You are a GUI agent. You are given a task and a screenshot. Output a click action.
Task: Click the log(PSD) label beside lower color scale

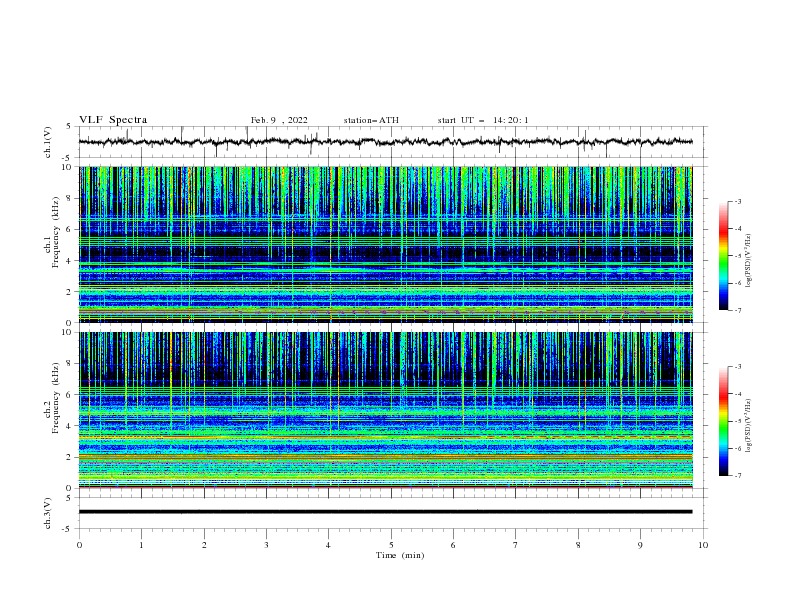point(748,426)
